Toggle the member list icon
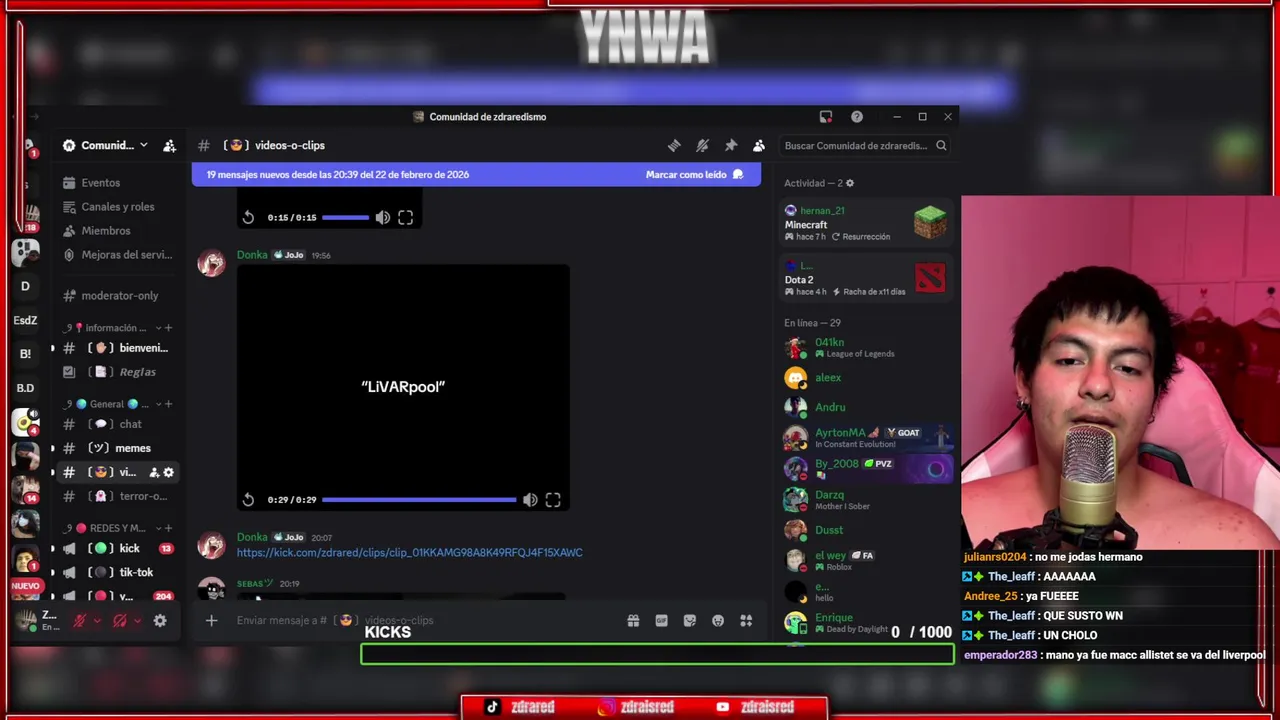The image size is (1280, 720). tap(759, 146)
